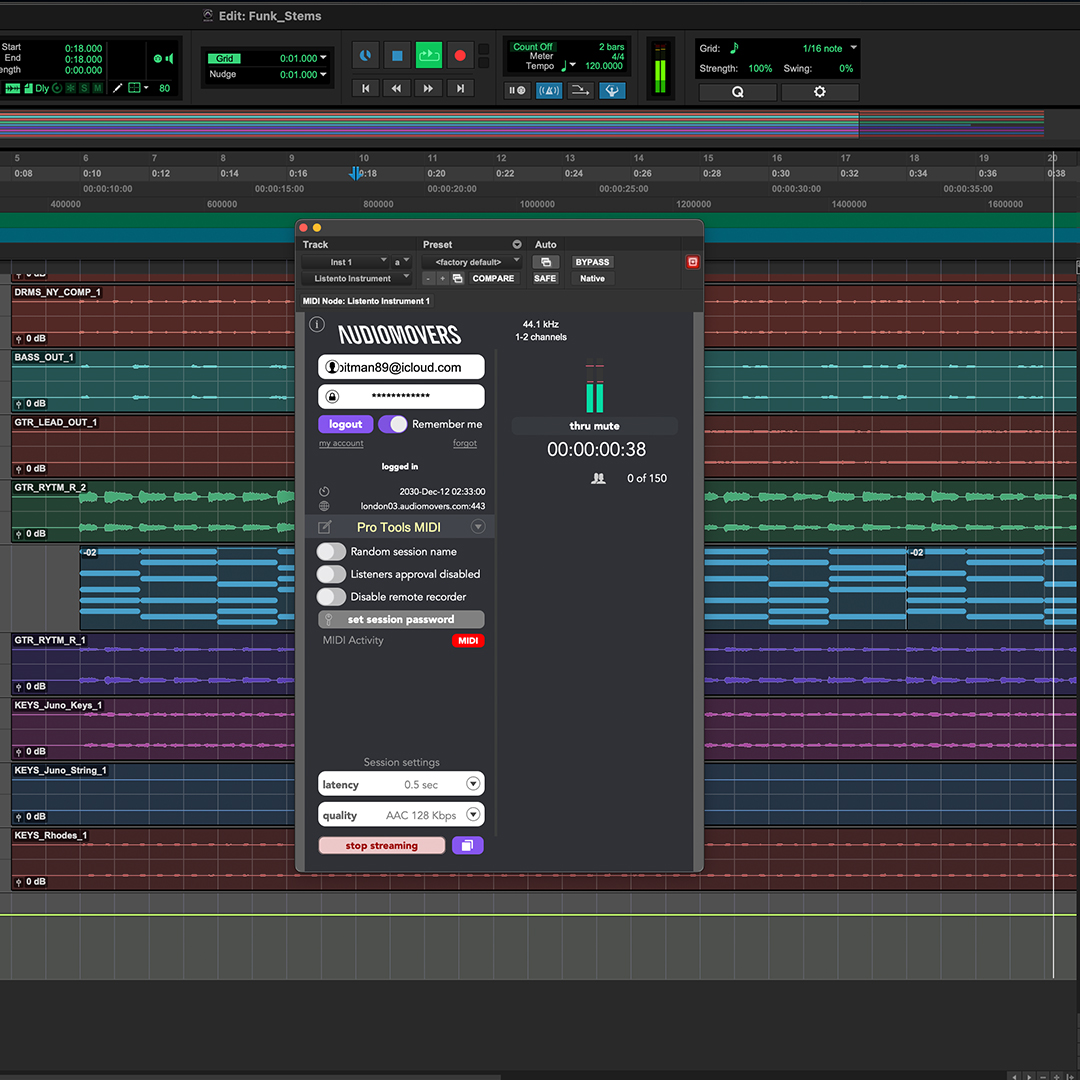Screen dimensions: 1080x1080
Task: Click the Audiomovers info icon
Action: point(317,324)
